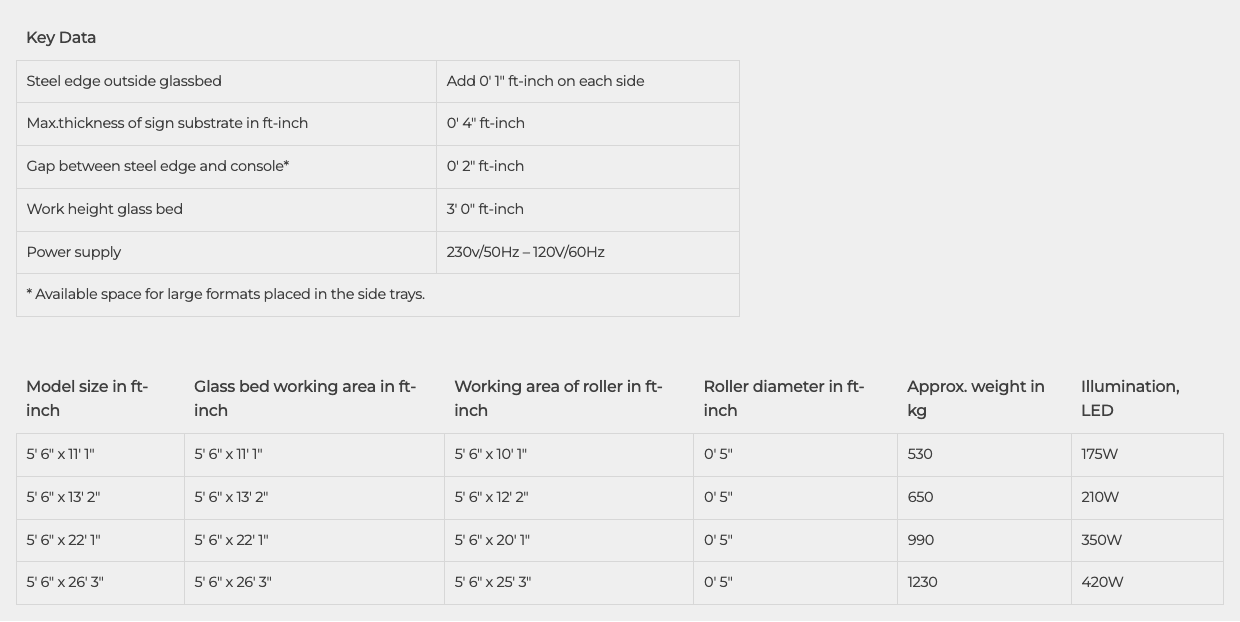Click Gap between steel edge and console label
Screen dimensions: 1240x622
point(158,166)
